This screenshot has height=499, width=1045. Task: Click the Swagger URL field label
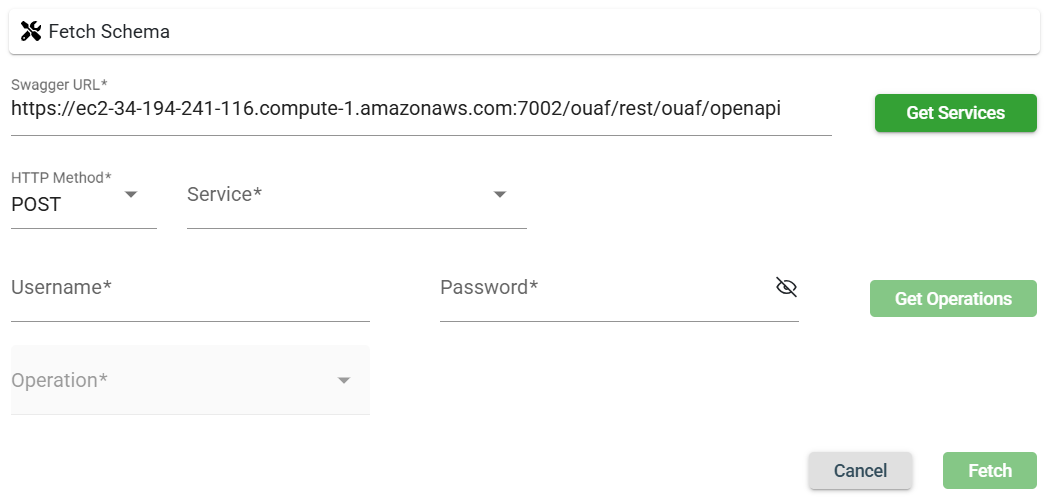tap(59, 83)
